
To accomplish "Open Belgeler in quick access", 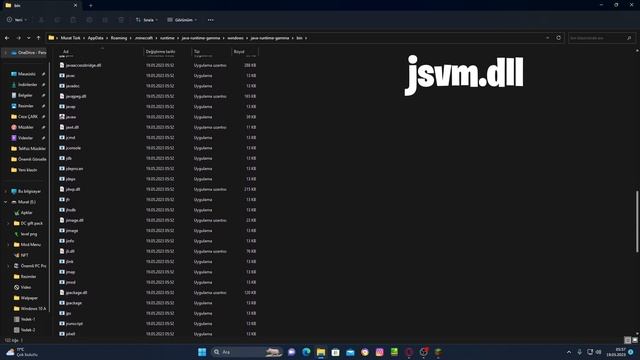I will click(x=25, y=95).
